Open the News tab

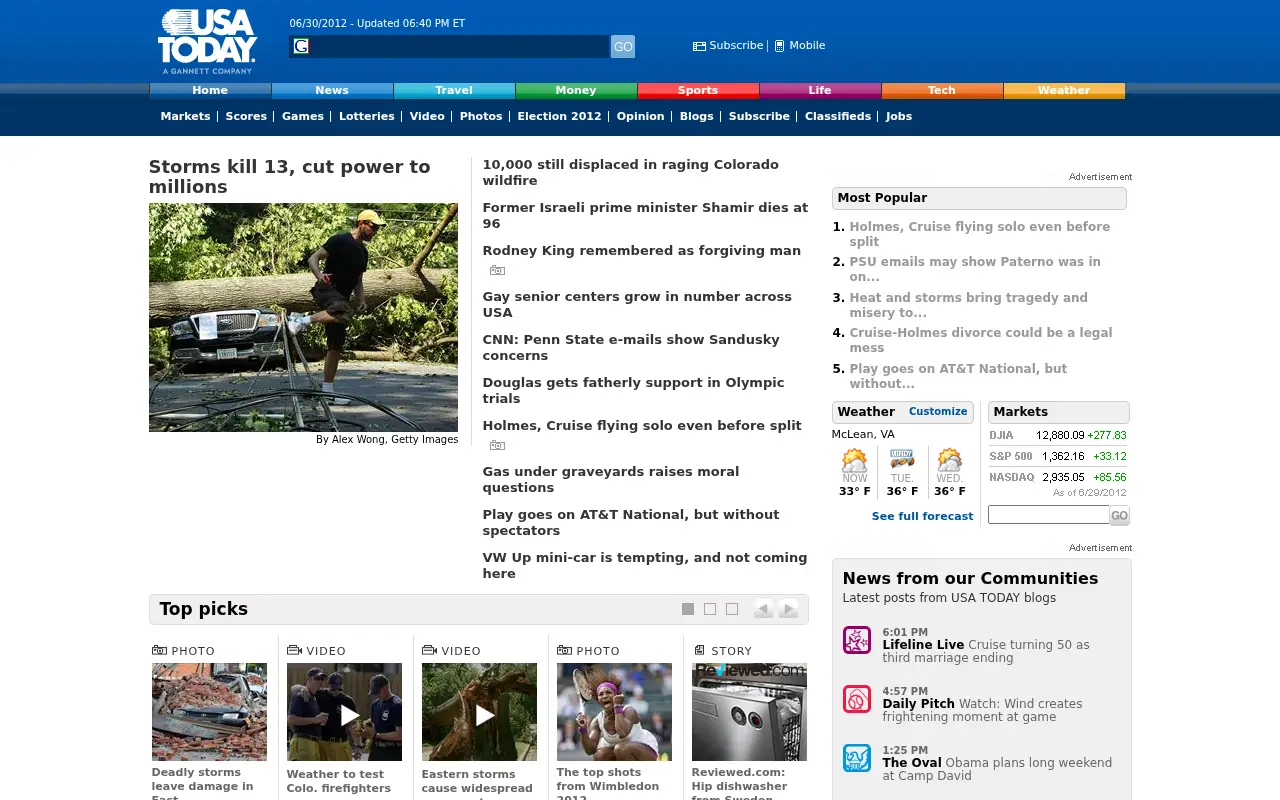click(332, 91)
